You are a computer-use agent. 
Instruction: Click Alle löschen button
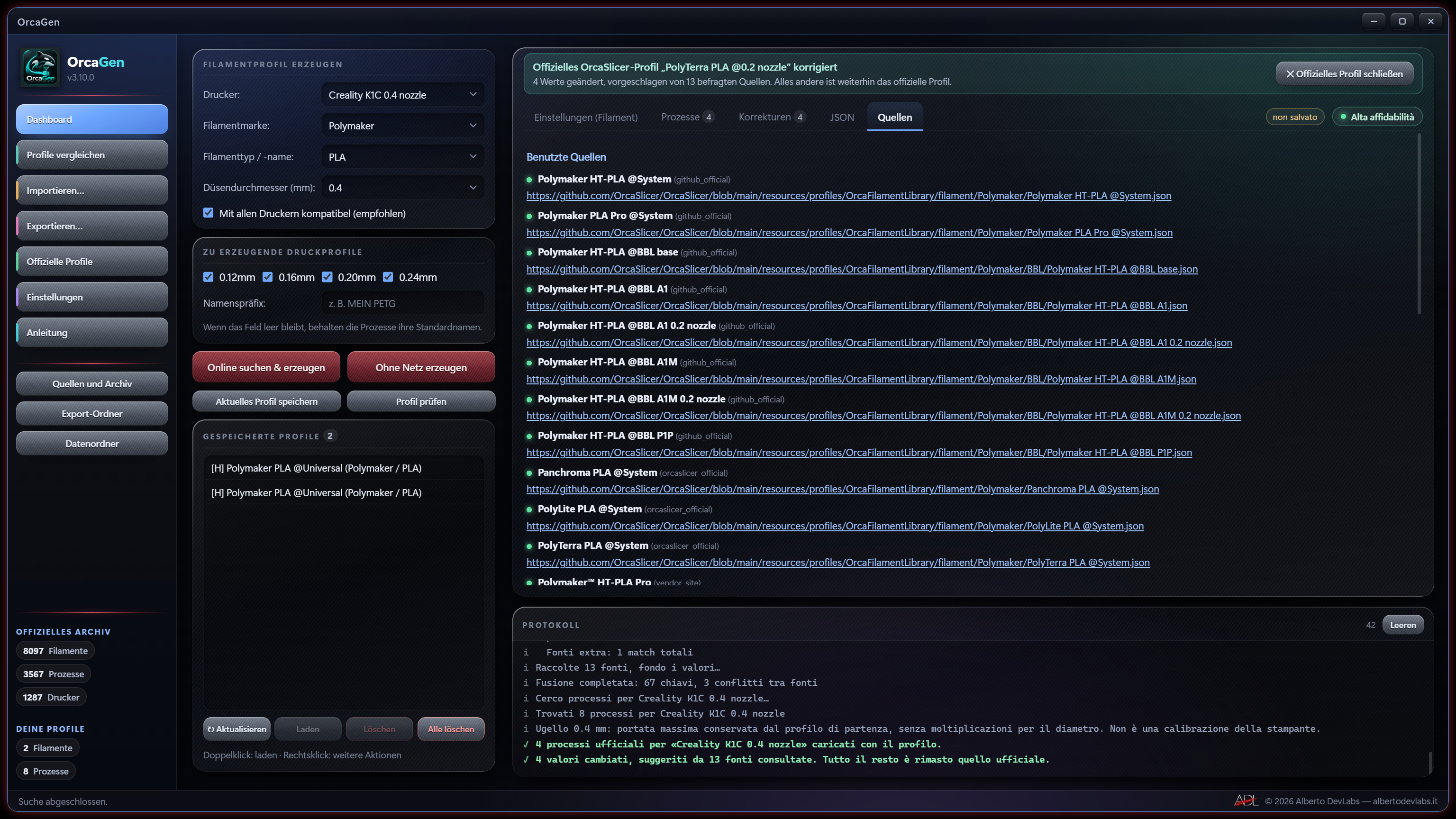click(451, 729)
